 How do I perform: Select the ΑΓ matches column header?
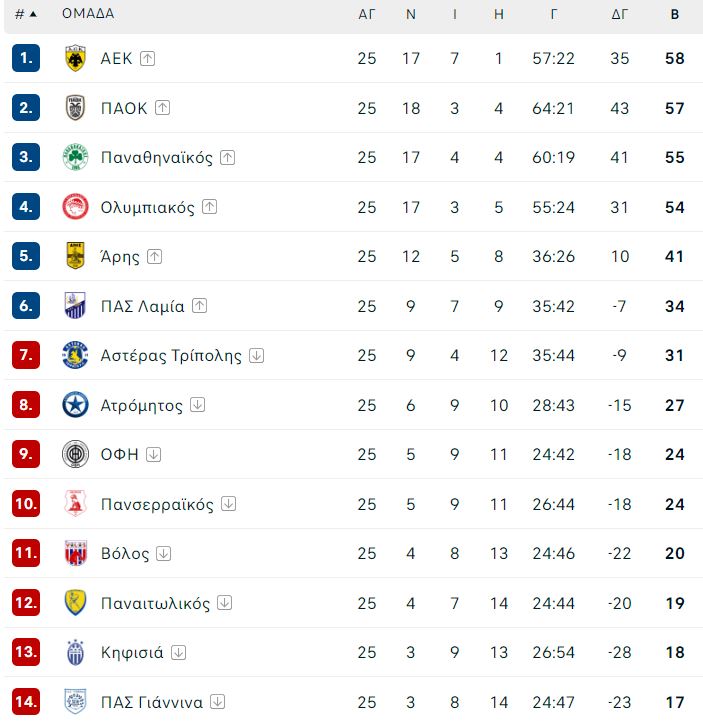tap(367, 14)
